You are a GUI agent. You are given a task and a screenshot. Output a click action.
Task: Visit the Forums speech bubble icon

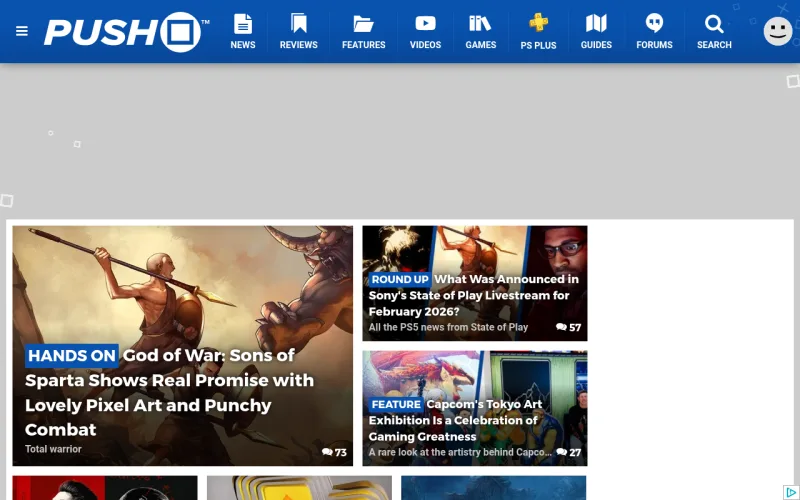coord(654,24)
